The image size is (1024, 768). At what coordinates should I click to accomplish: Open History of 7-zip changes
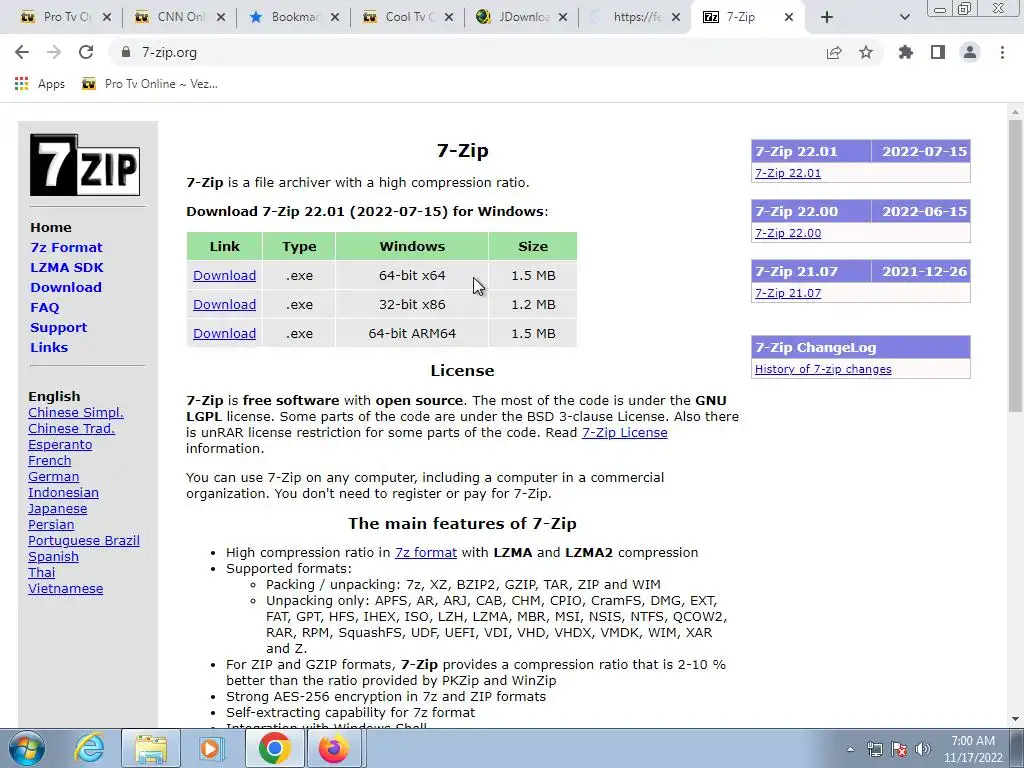(x=823, y=369)
